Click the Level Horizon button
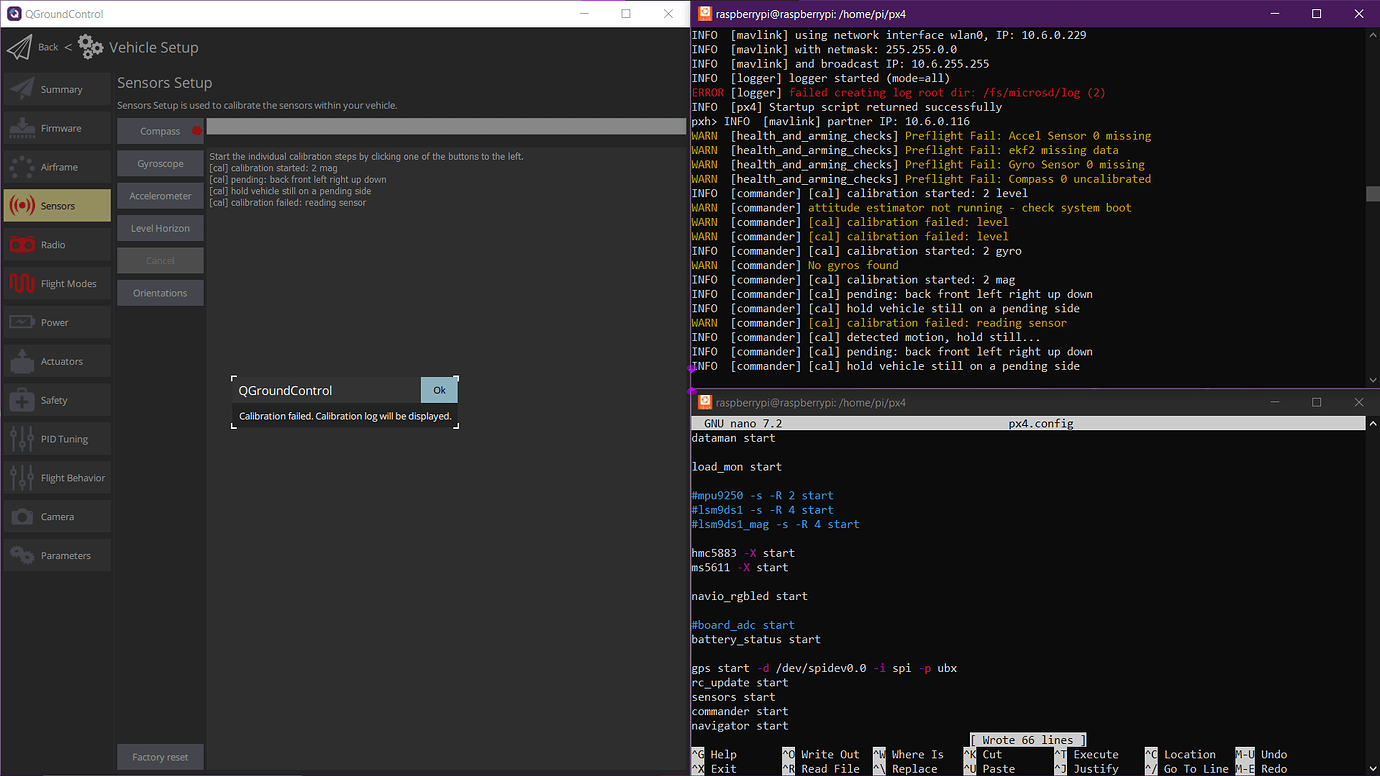This screenshot has height=776, width=1380. 159,228
